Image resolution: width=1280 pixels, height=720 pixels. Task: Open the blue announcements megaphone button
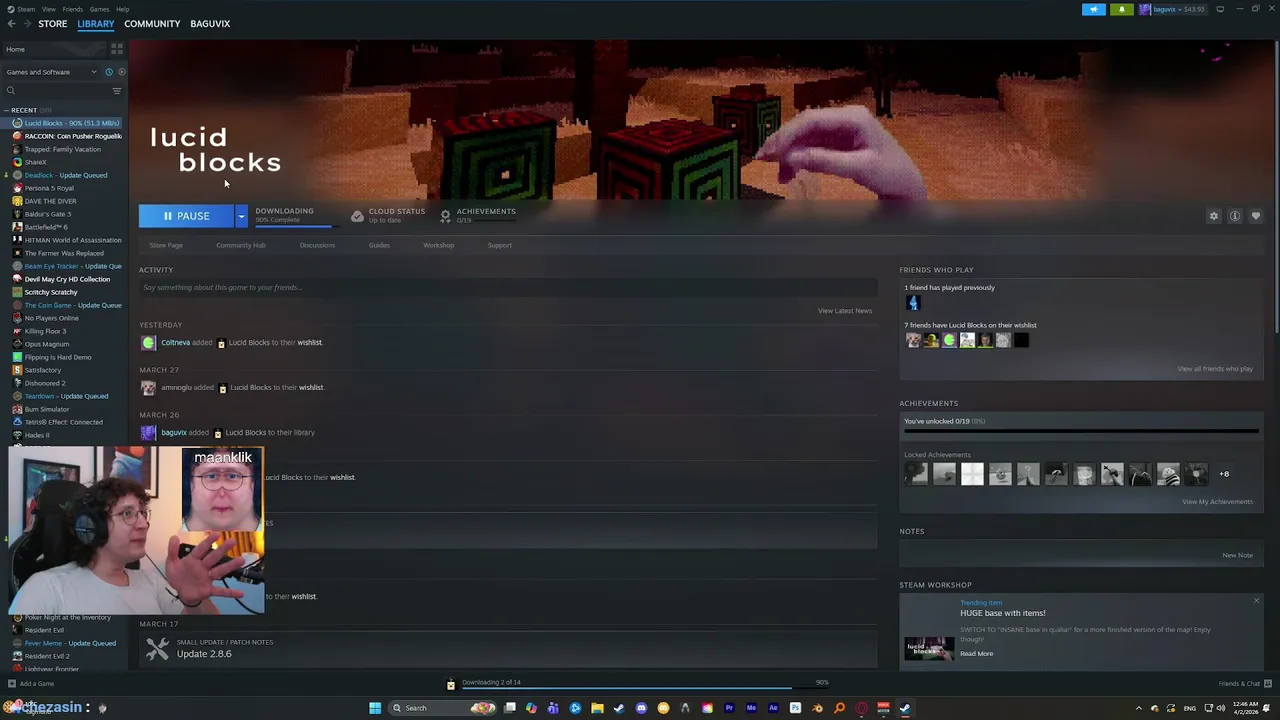pyautogui.click(x=1094, y=9)
